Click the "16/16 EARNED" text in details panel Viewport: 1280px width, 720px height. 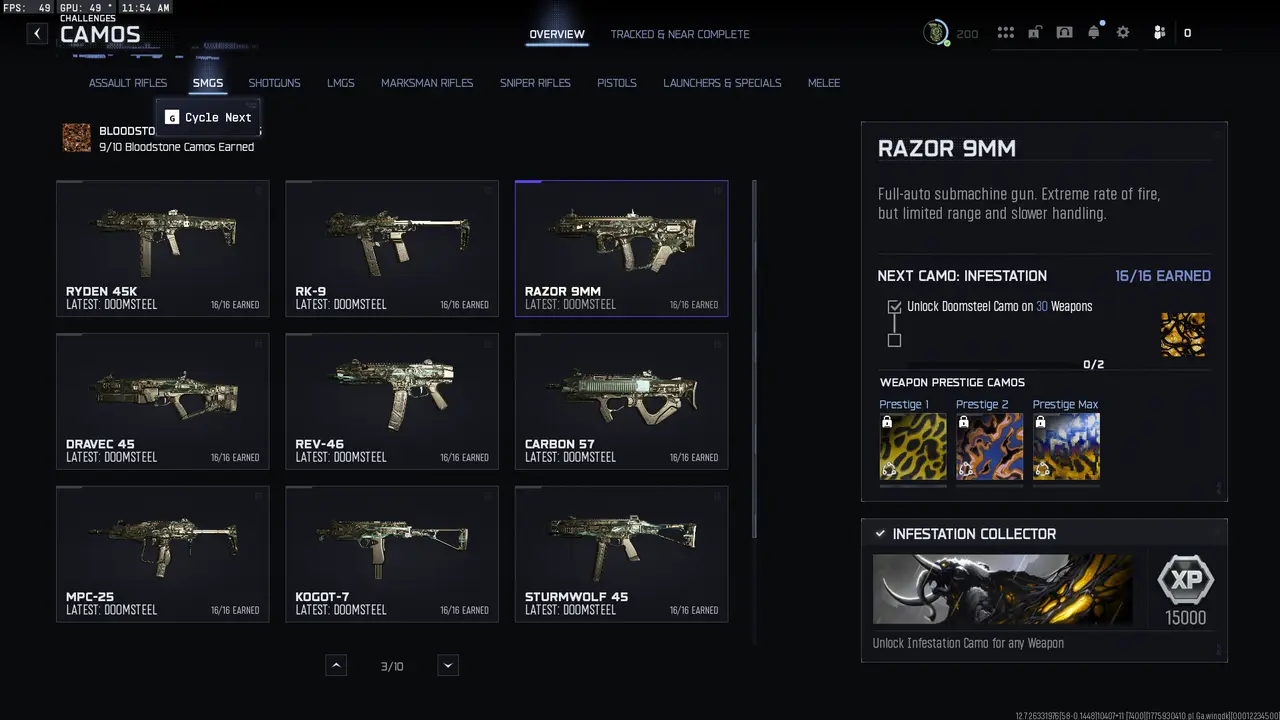coord(1163,276)
